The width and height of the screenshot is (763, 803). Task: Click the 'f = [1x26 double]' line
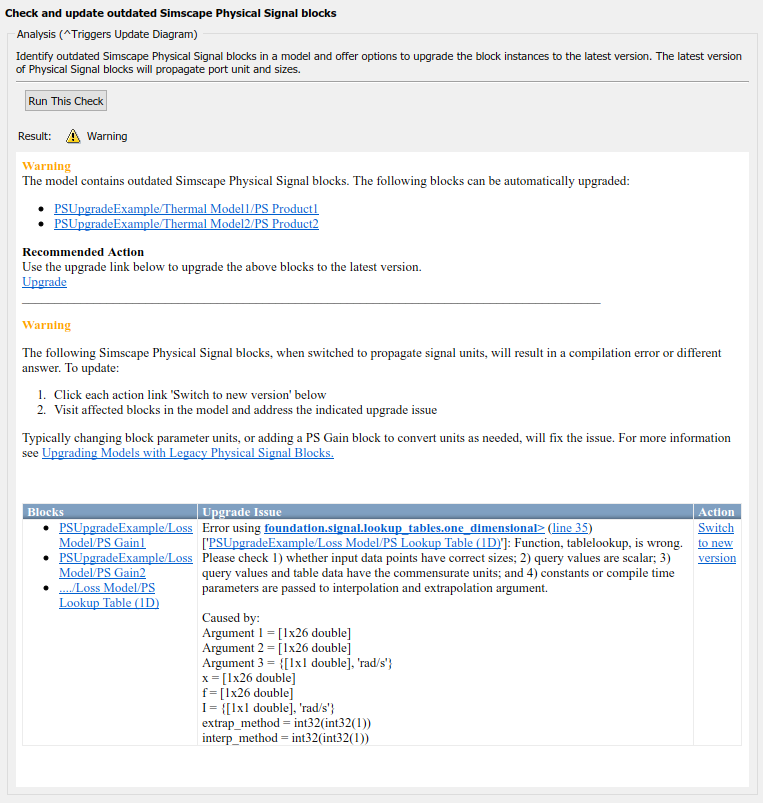[x=247, y=692]
